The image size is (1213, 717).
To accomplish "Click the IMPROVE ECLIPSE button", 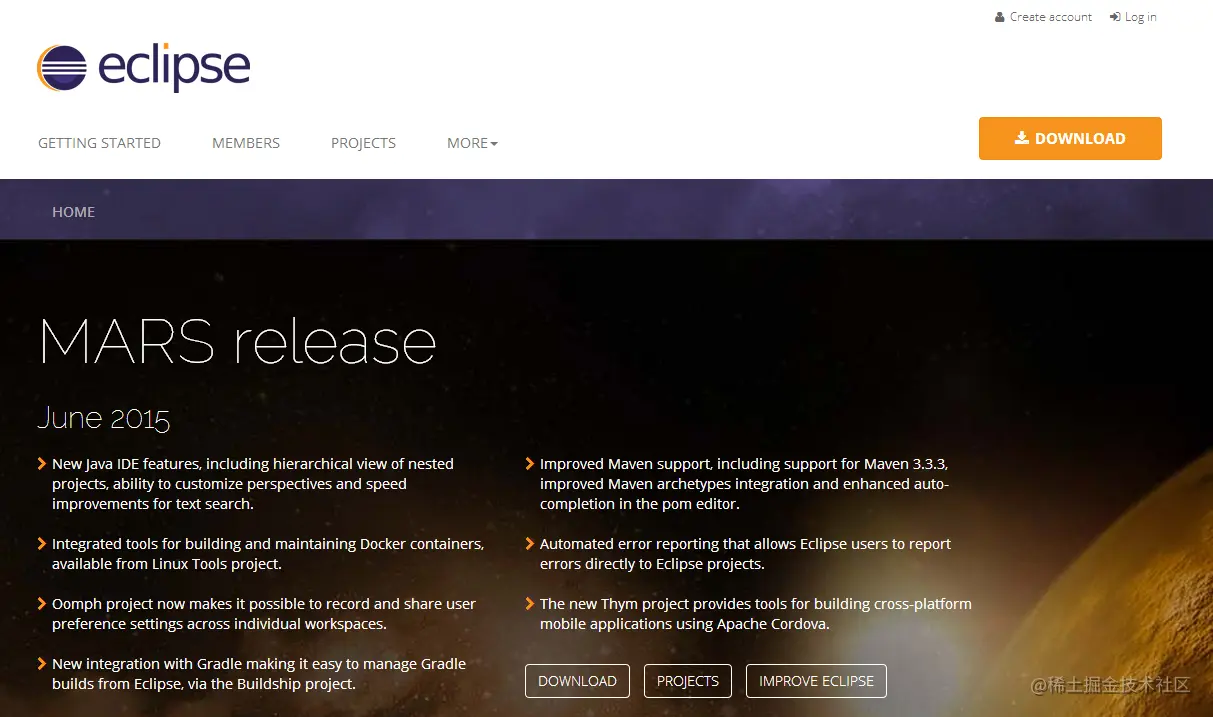I will 816,681.
